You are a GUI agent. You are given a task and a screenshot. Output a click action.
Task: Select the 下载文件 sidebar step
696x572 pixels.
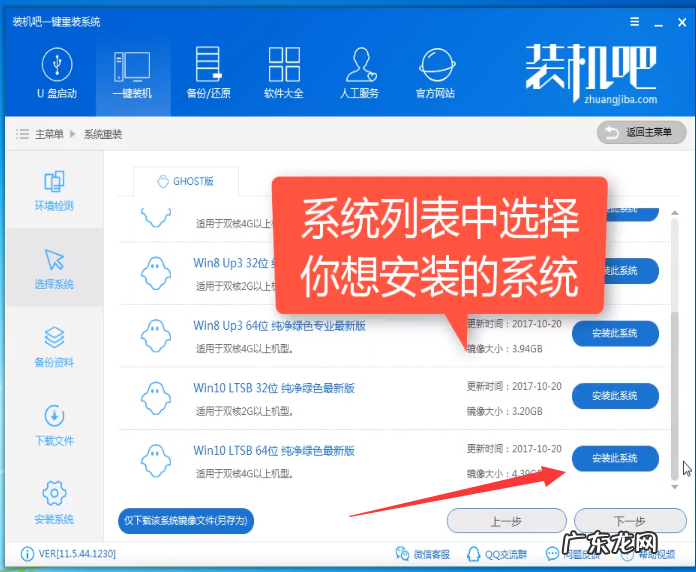click(54, 425)
